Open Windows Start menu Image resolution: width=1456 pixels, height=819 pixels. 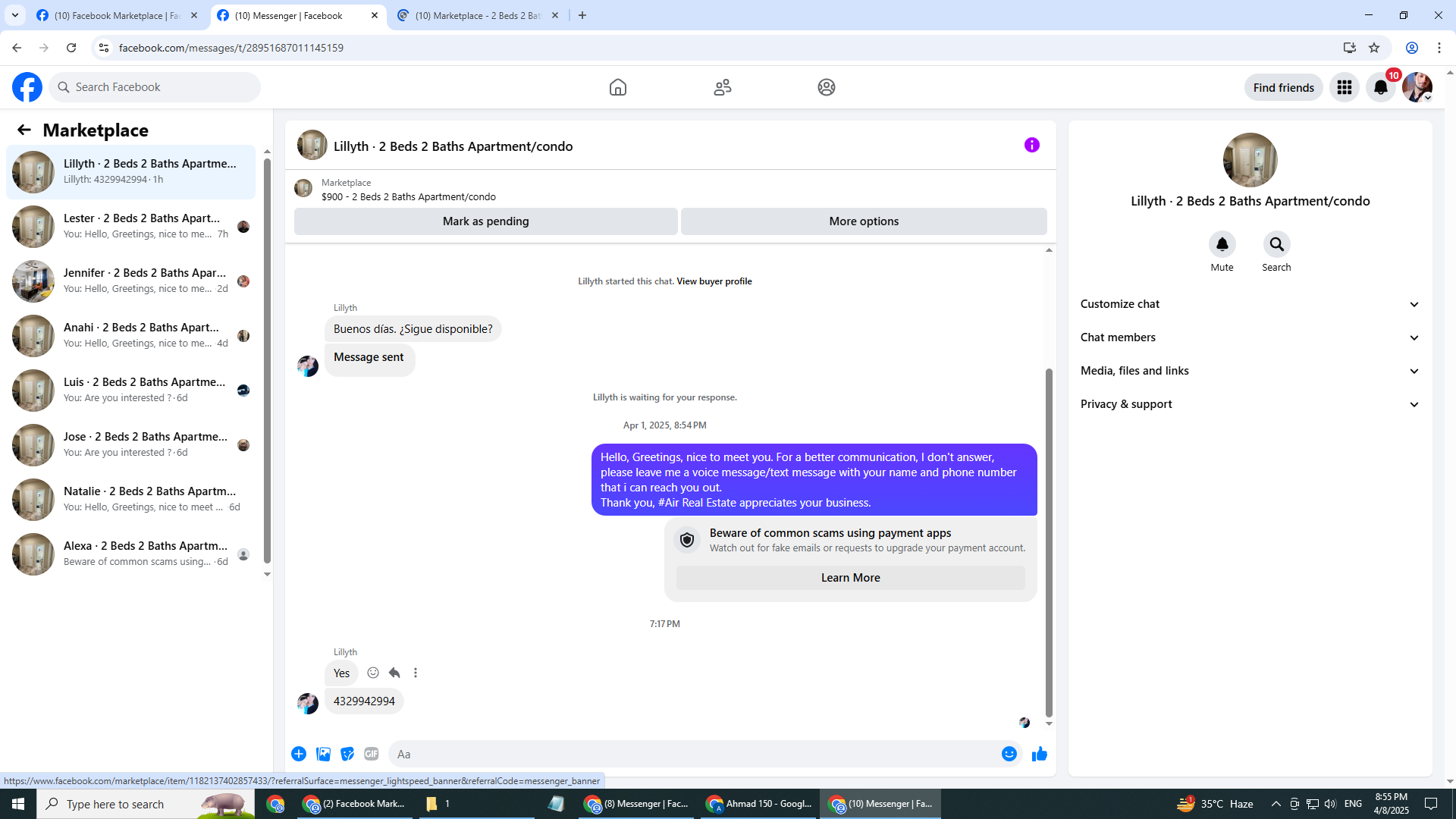(x=18, y=804)
